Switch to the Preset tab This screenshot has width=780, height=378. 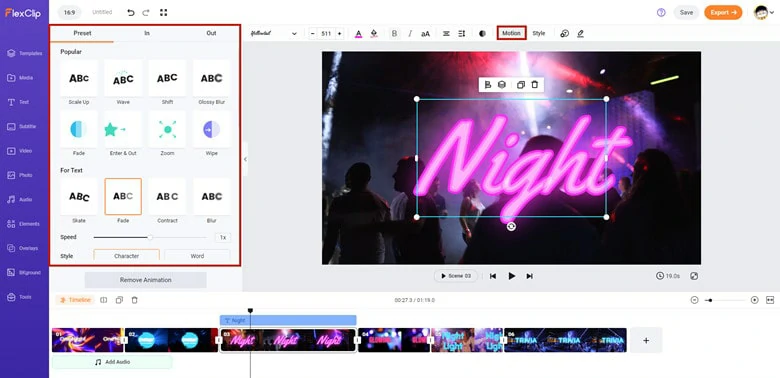[x=83, y=33]
